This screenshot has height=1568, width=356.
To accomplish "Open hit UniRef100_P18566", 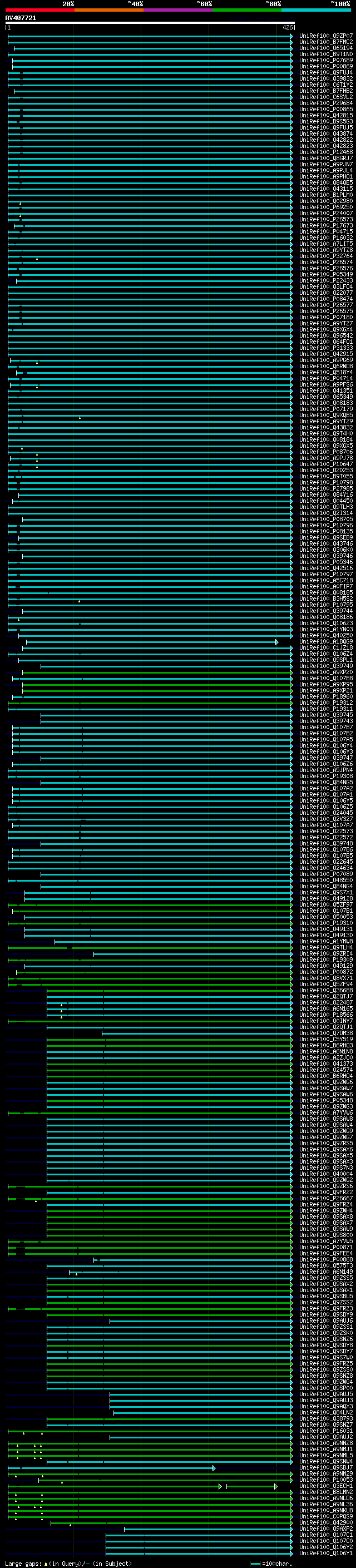I will point(326,1015).
